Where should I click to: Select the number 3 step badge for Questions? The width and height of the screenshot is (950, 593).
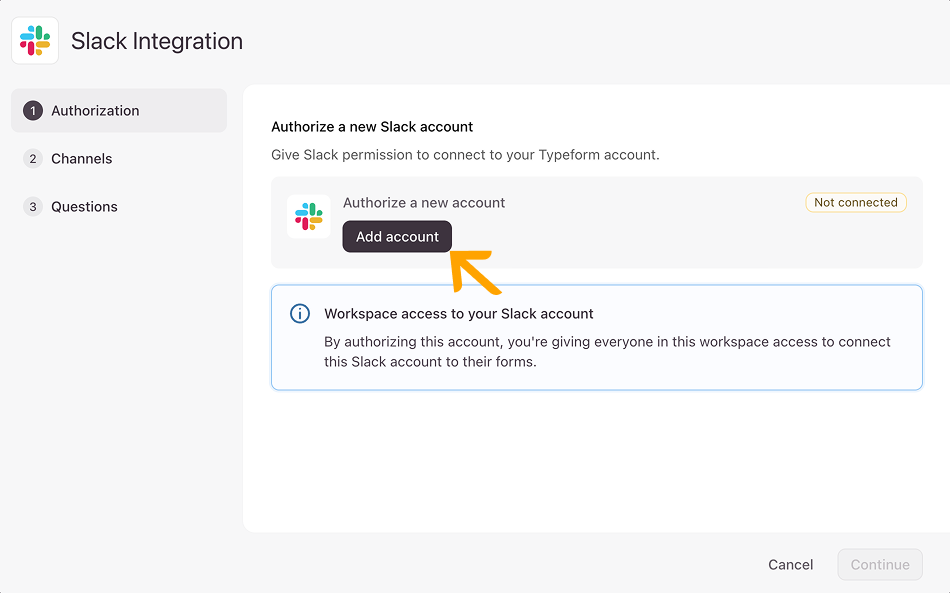[33, 207]
